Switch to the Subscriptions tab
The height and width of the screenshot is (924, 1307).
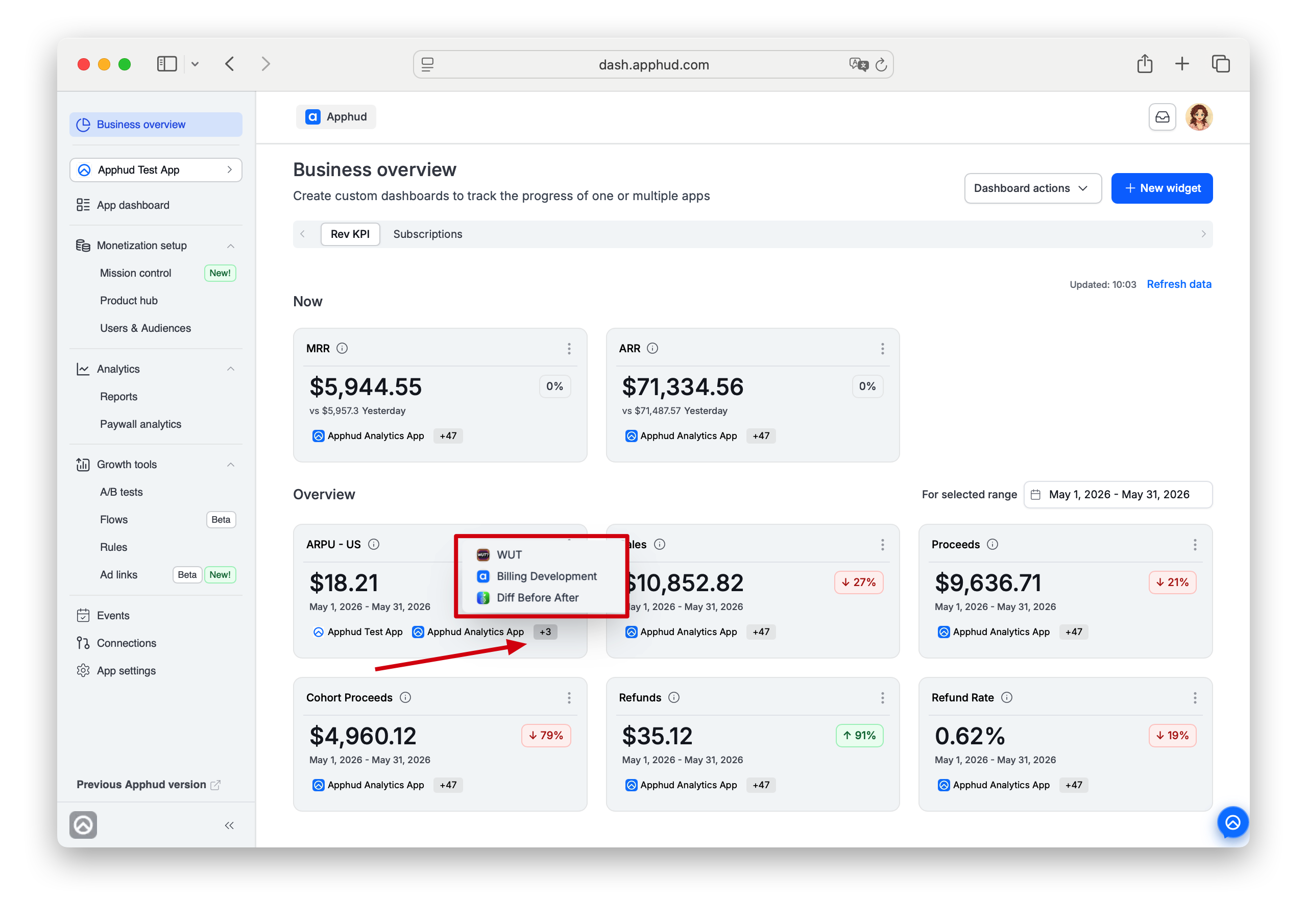point(427,234)
